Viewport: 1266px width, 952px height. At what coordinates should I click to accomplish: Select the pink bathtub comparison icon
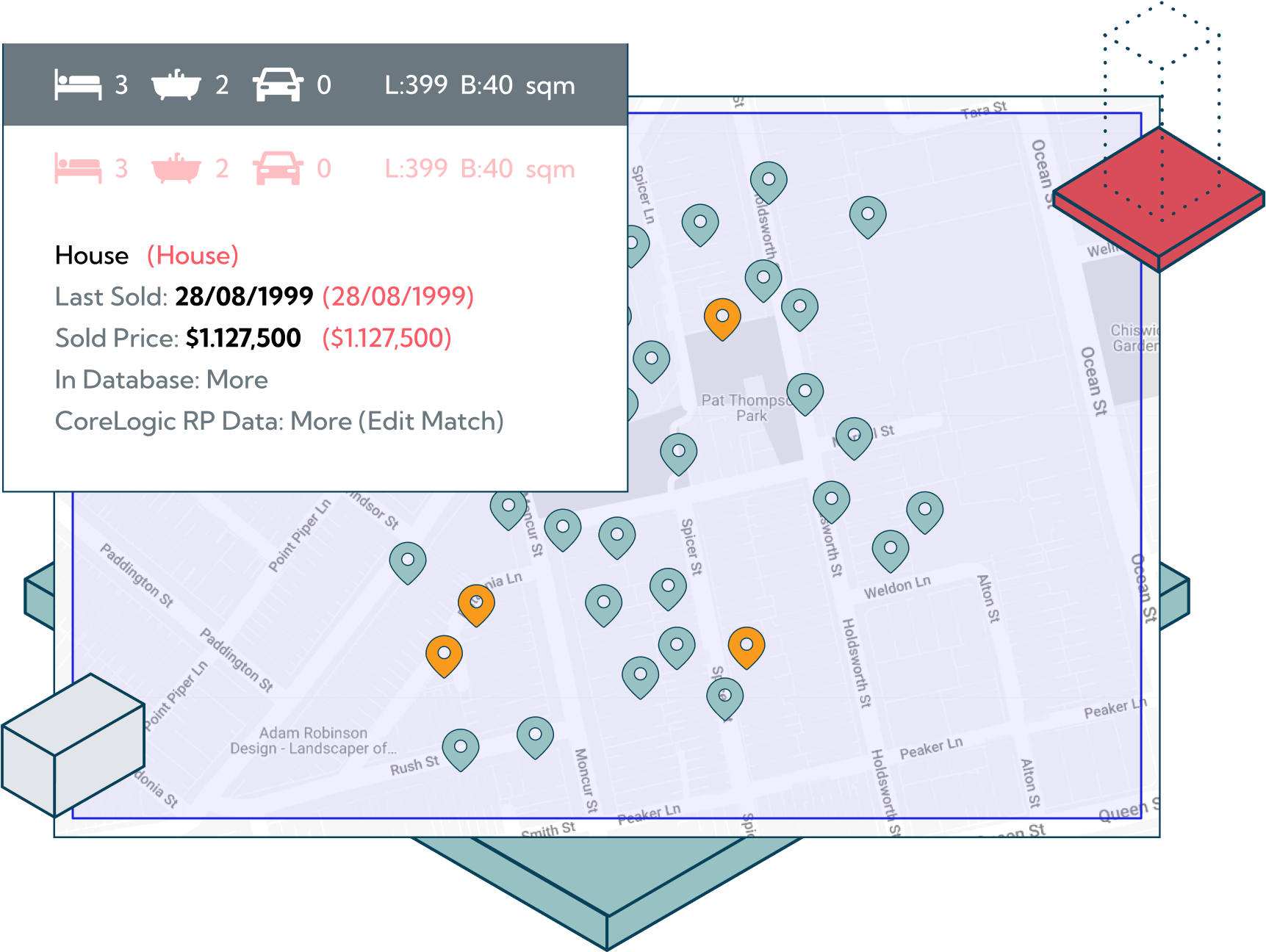pos(176,167)
